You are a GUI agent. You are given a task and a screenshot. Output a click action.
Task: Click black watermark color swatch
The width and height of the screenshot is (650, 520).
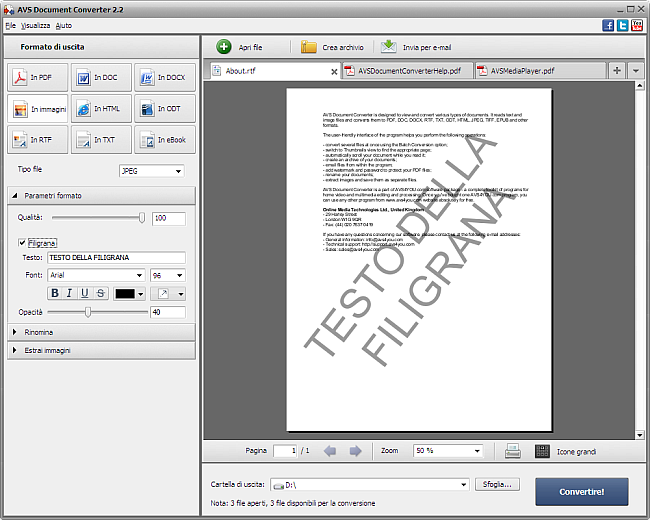[125, 294]
